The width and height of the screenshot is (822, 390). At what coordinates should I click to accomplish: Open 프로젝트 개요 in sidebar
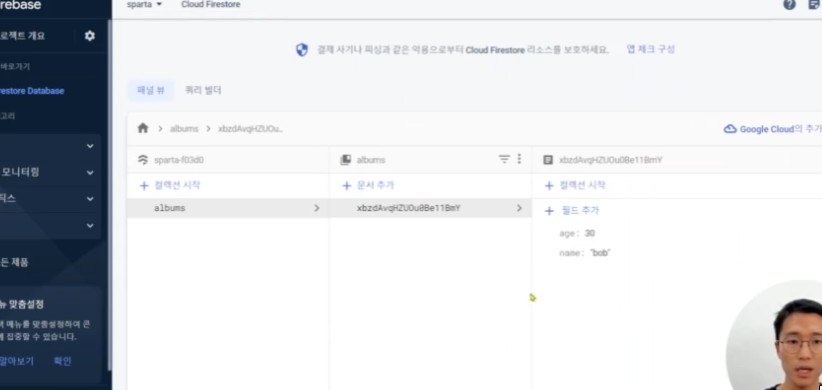[x=23, y=36]
